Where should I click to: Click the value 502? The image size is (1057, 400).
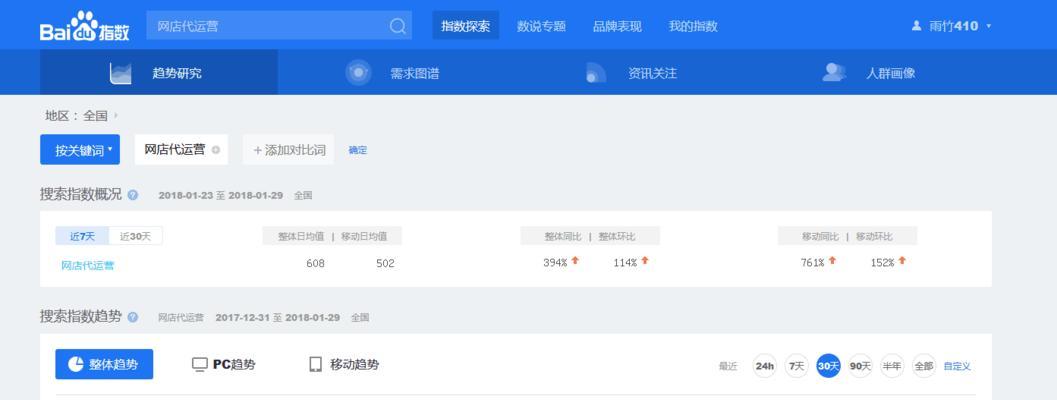[386, 263]
